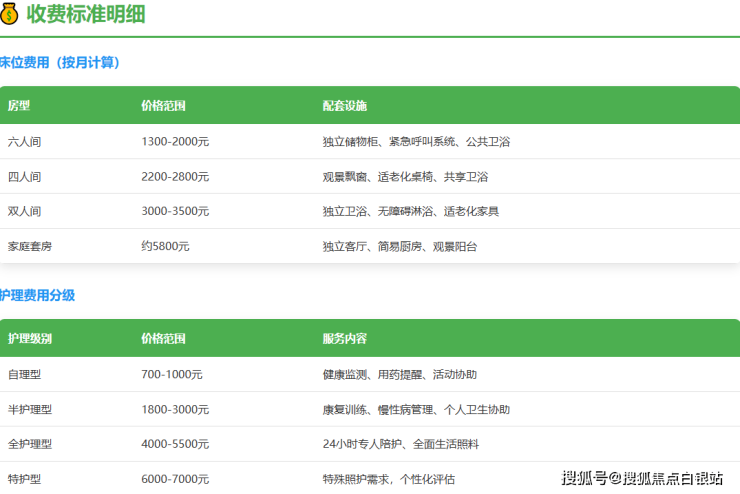Select the 家庭套房 row label
Viewport: 740px width, 494px height.
(x=30, y=246)
